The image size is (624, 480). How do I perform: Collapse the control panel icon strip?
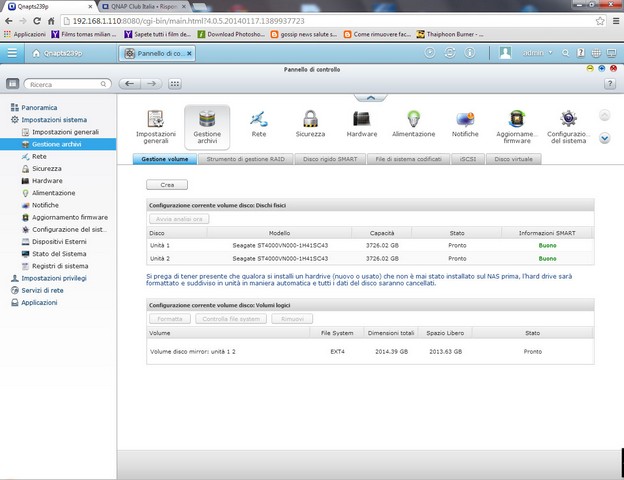pyautogui.click(x=369, y=98)
